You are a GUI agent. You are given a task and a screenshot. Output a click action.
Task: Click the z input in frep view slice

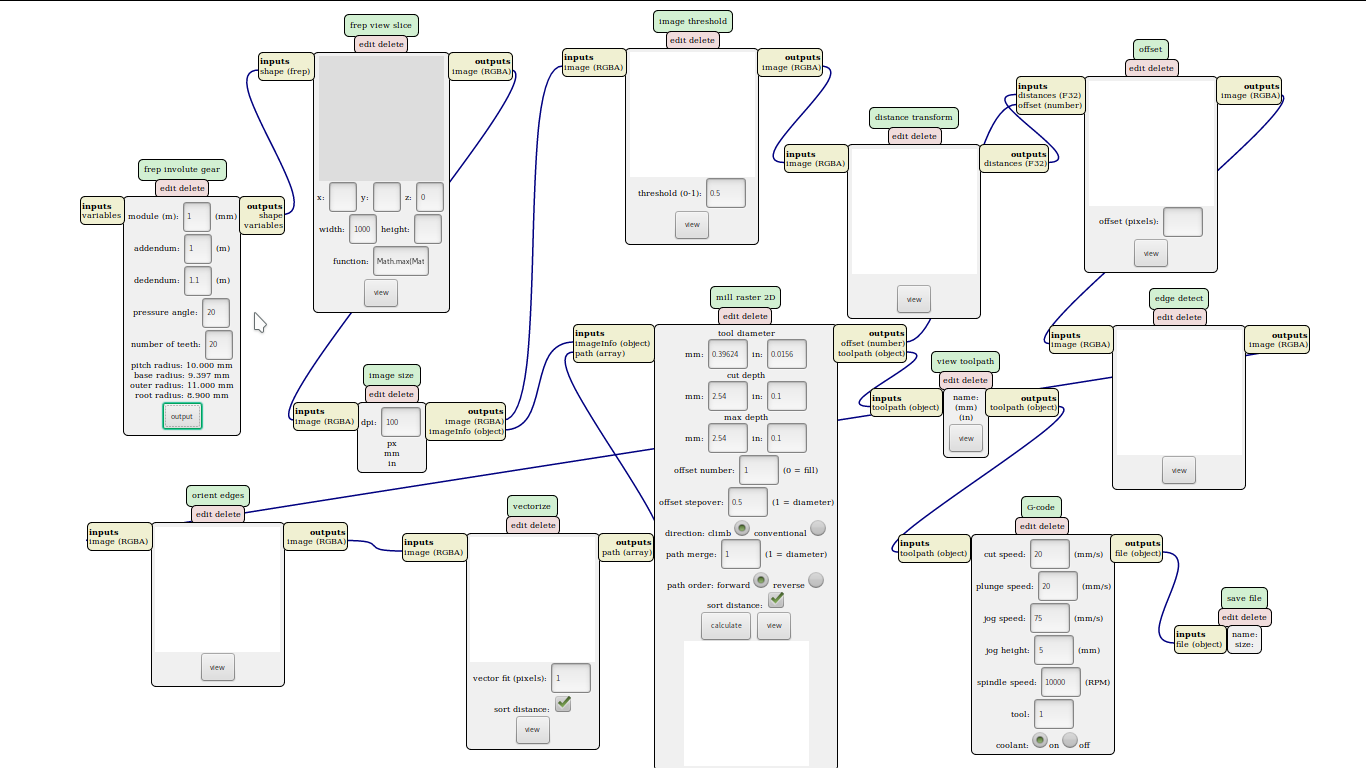[430, 197]
